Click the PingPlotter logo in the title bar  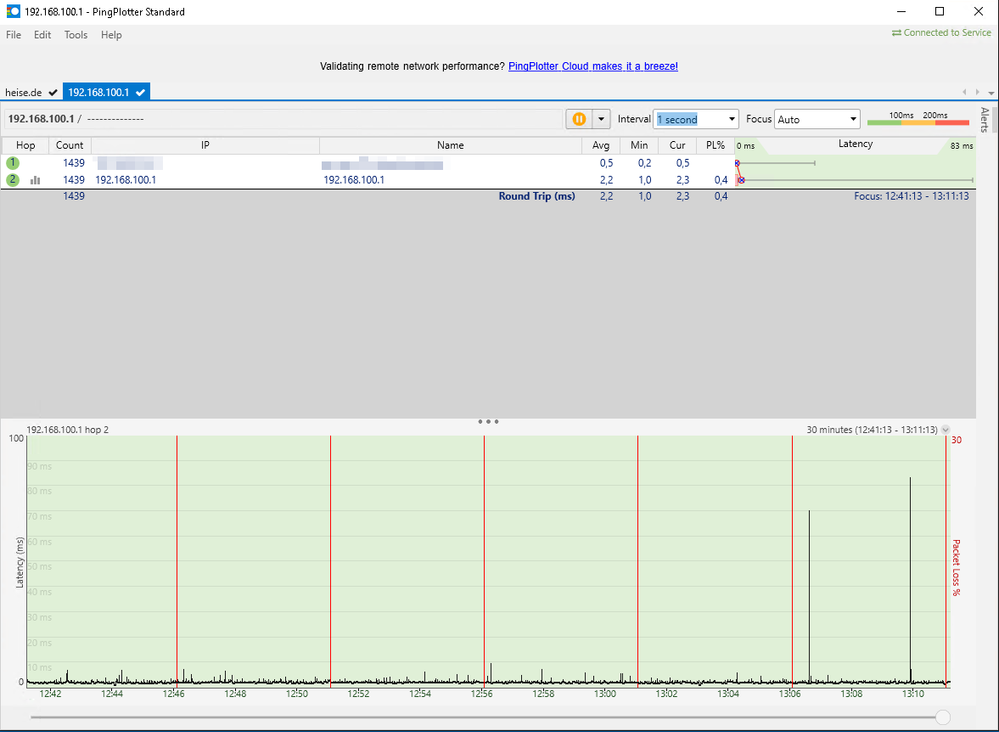12,11
